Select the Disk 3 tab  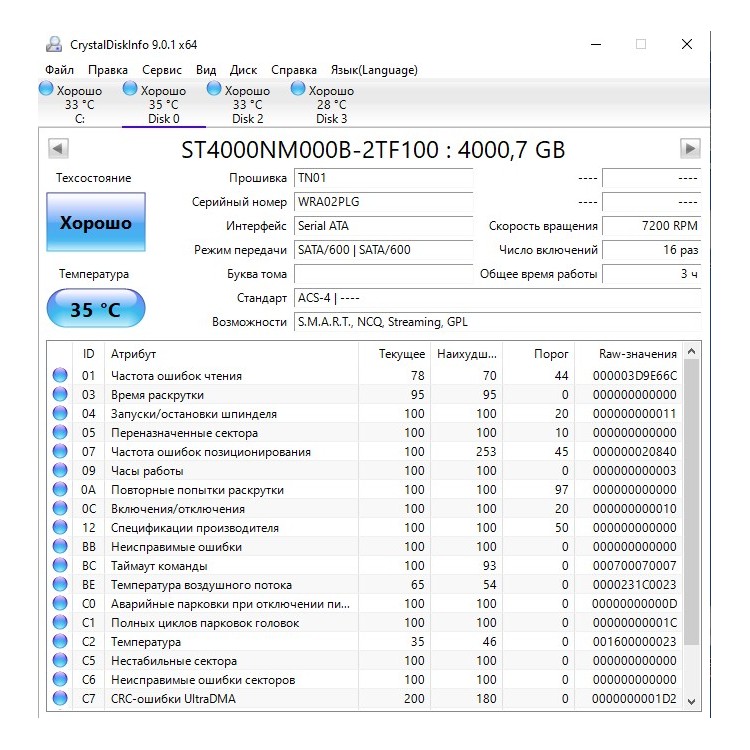[331, 104]
